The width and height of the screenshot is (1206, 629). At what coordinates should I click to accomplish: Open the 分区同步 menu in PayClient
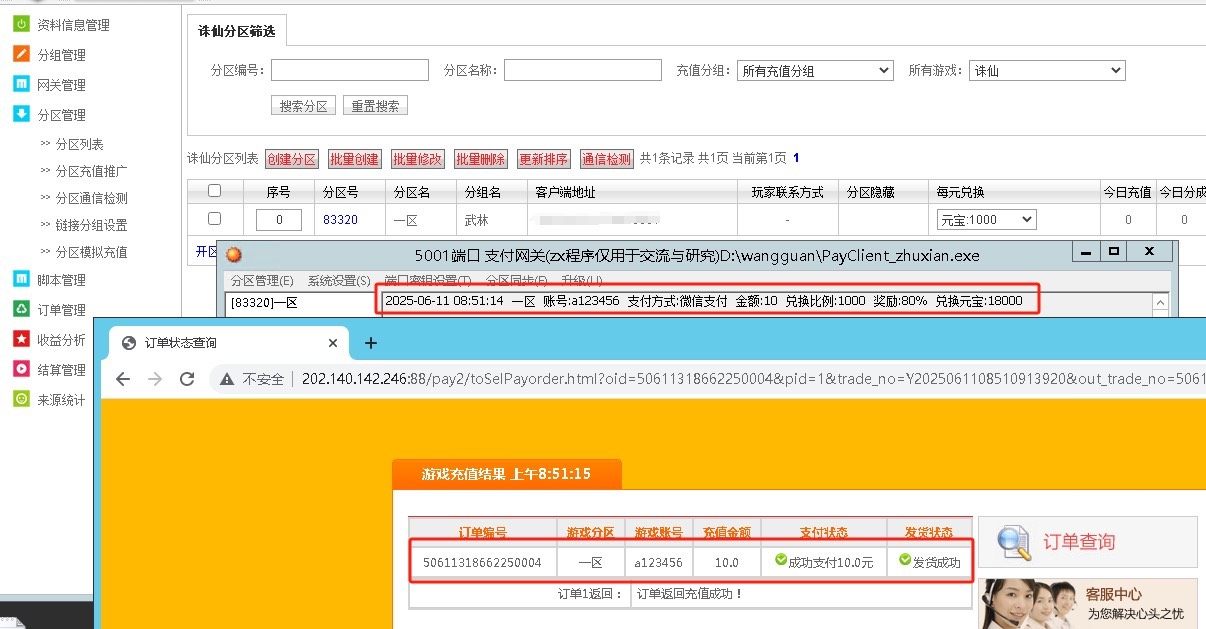pyautogui.click(x=516, y=281)
